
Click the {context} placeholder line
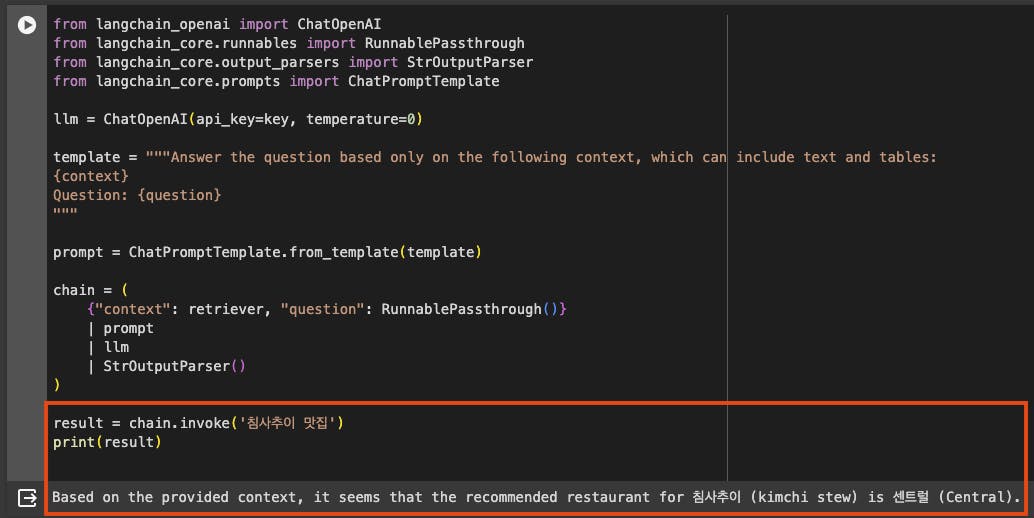click(91, 176)
